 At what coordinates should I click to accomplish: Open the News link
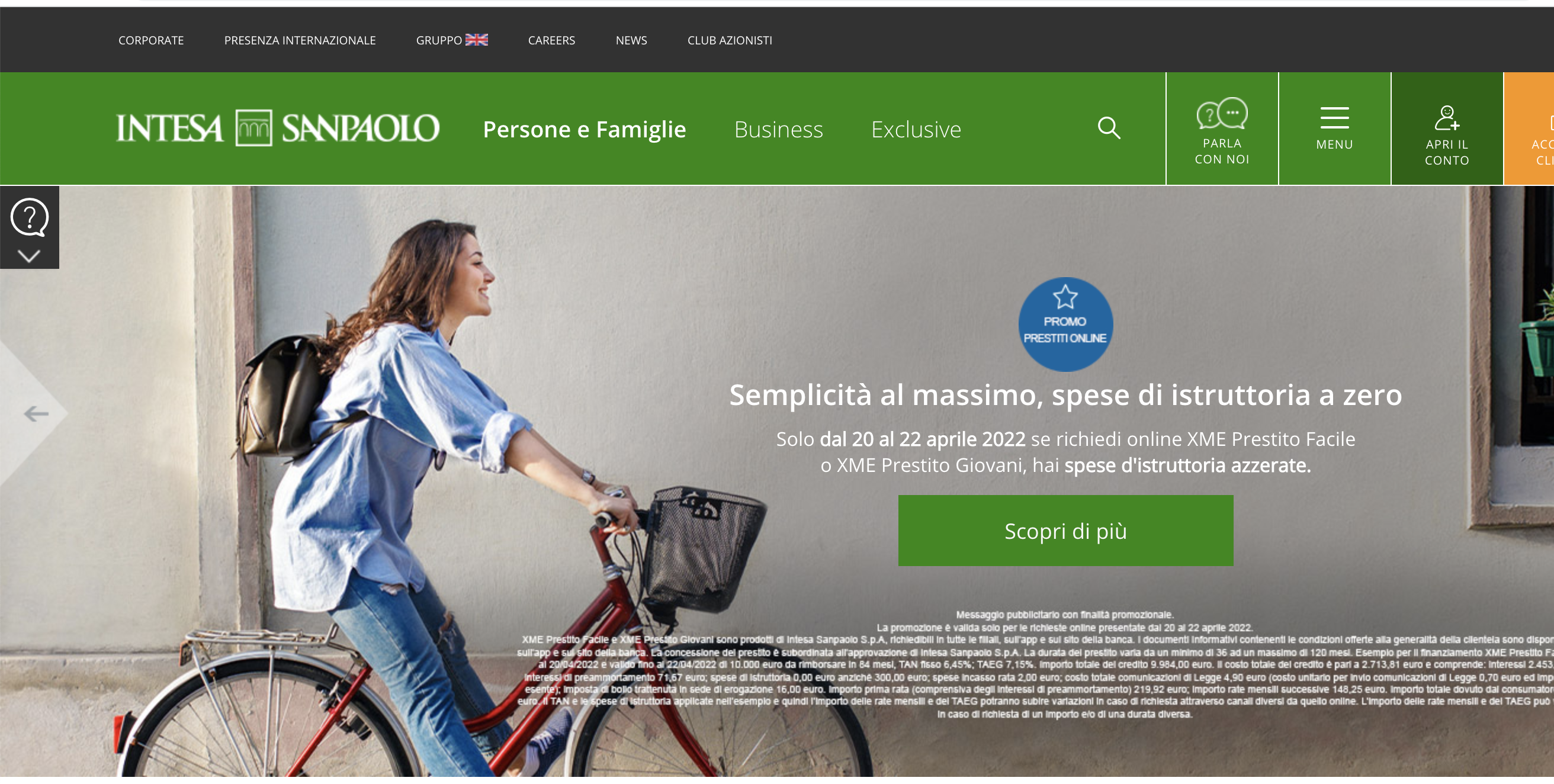click(631, 40)
